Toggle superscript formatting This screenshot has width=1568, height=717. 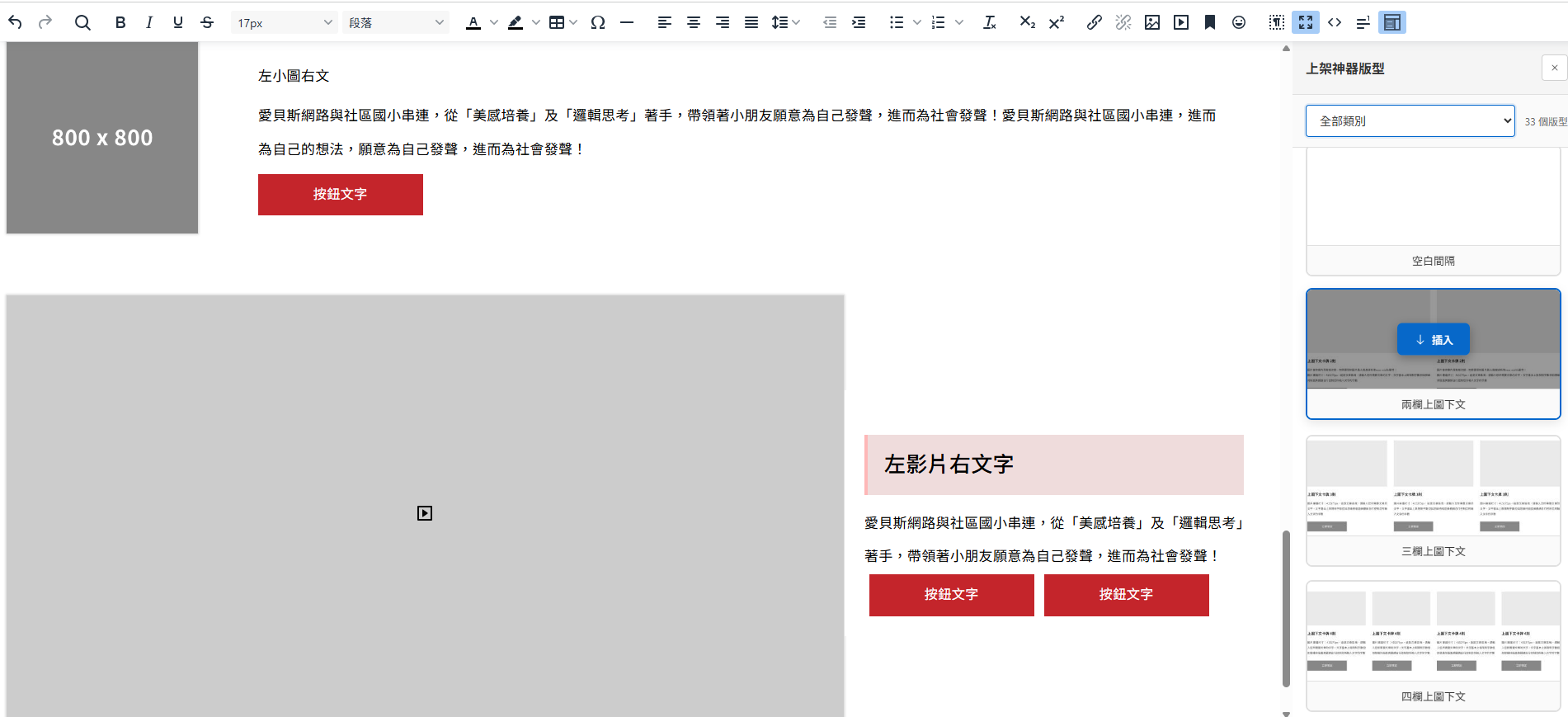[x=1056, y=22]
